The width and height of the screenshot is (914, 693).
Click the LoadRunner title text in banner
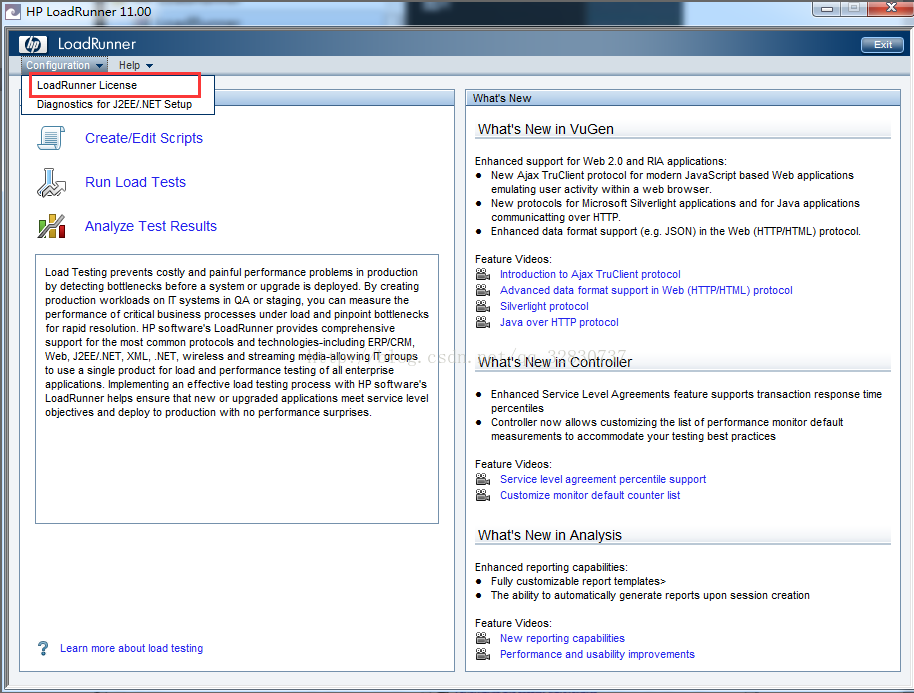[96, 44]
